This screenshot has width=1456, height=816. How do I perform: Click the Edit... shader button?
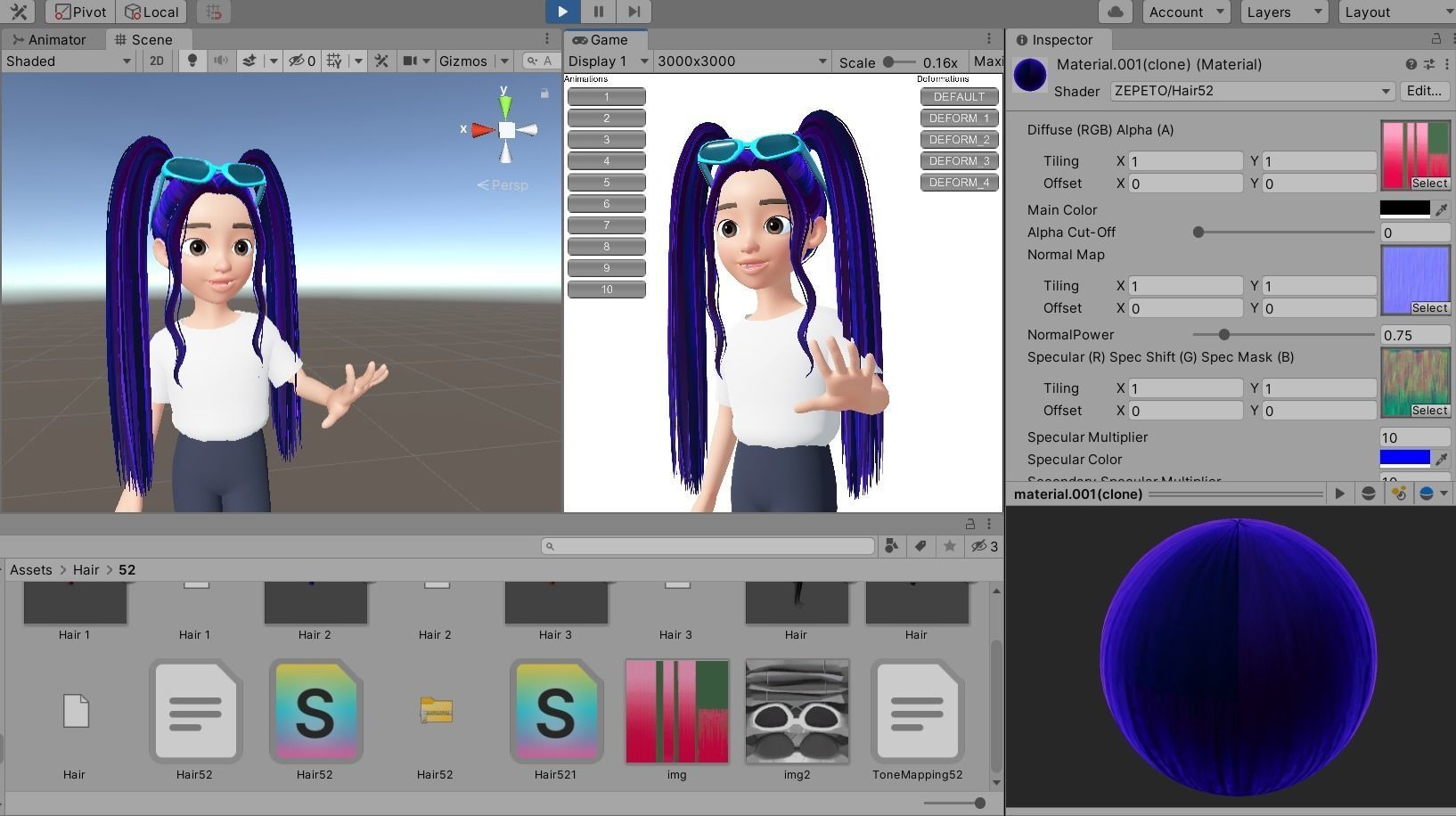click(x=1424, y=91)
